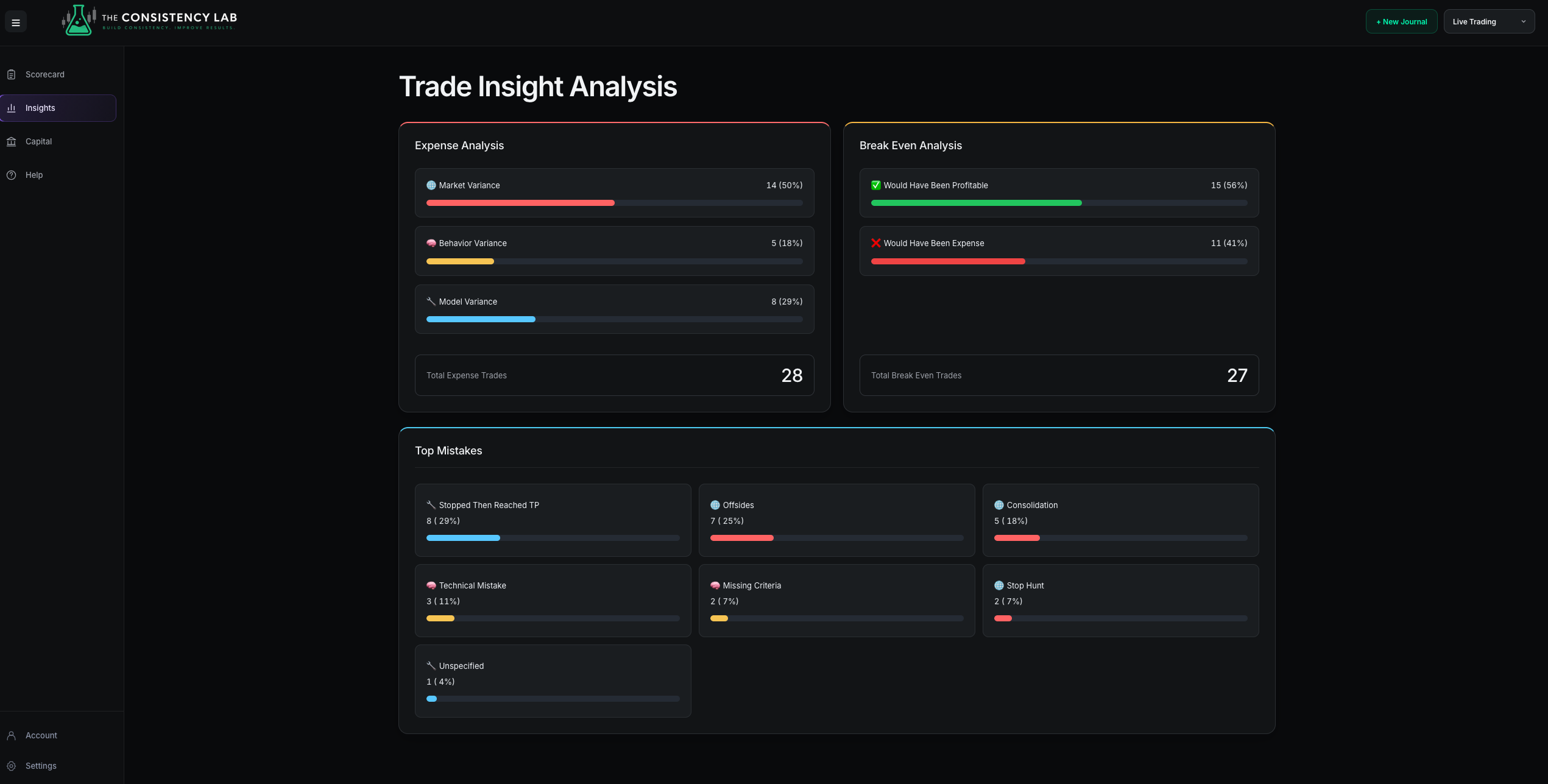Click the Top Mistakes heading
Viewport: 1548px width, 784px height.
[x=448, y=451]
